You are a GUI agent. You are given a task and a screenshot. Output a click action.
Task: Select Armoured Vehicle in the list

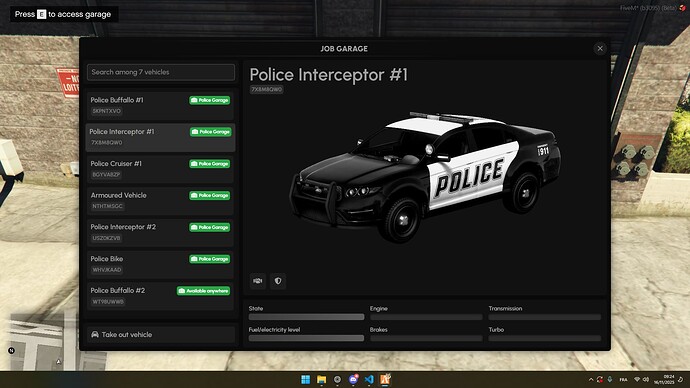160,201
